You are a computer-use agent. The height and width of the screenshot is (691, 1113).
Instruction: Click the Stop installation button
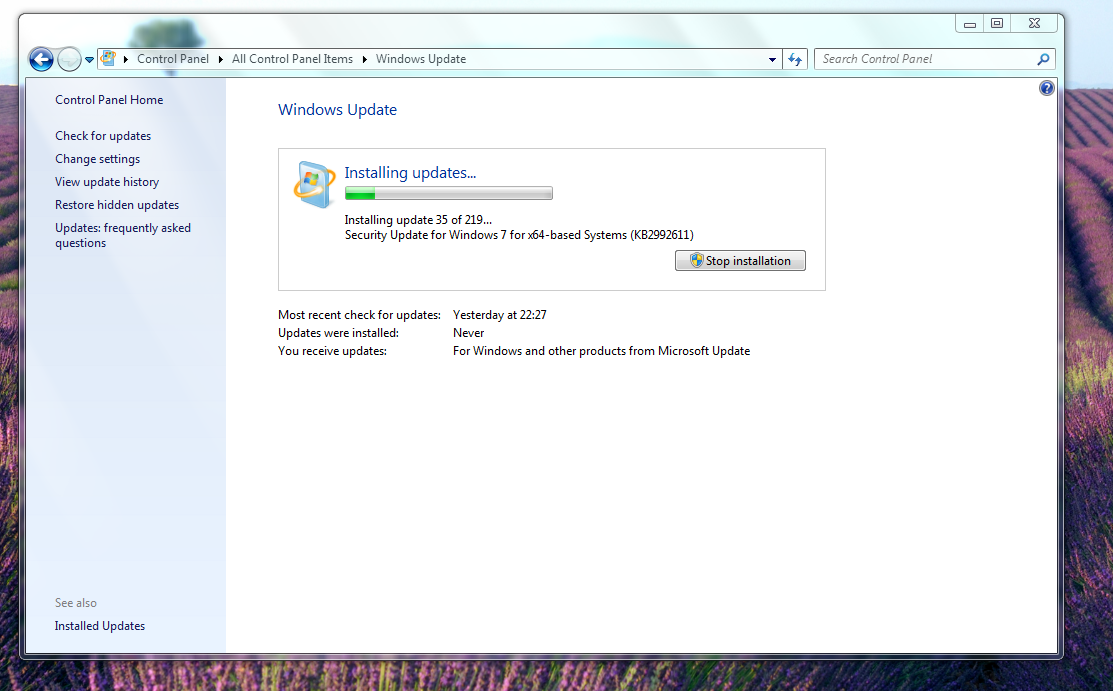[x=740, y=261]
